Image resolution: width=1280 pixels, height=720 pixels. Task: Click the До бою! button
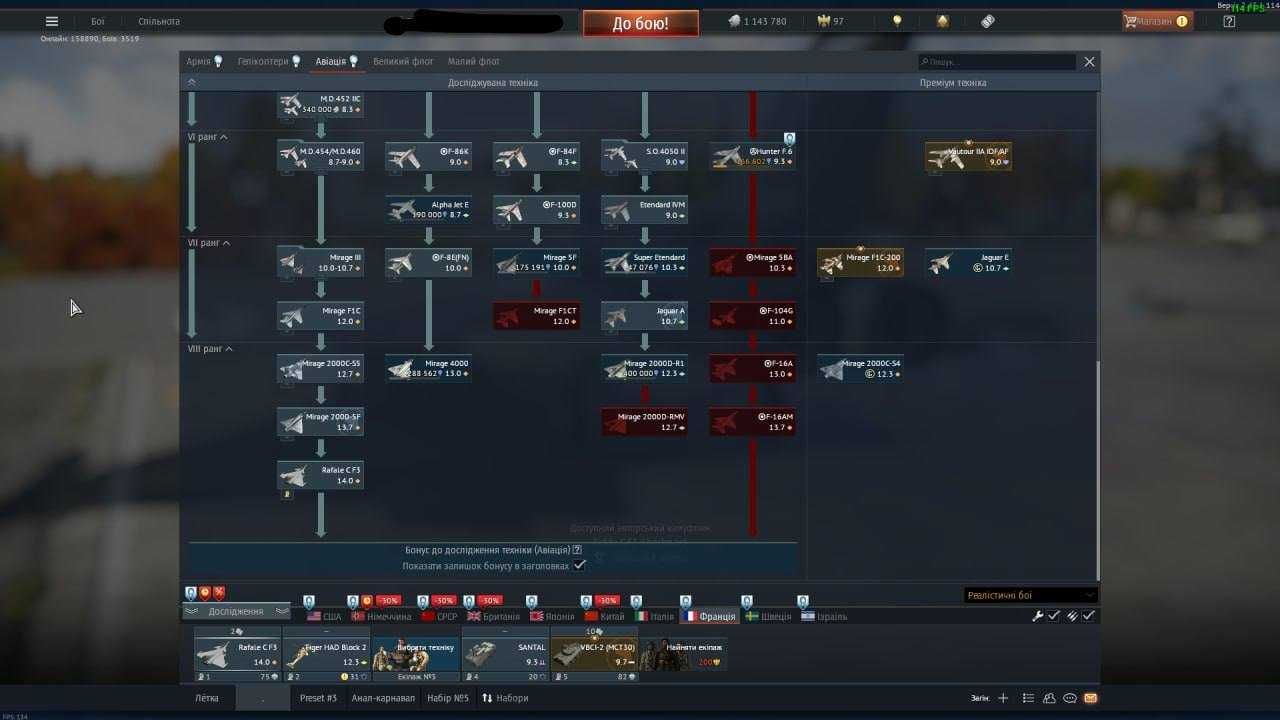[x=641, y=23]
